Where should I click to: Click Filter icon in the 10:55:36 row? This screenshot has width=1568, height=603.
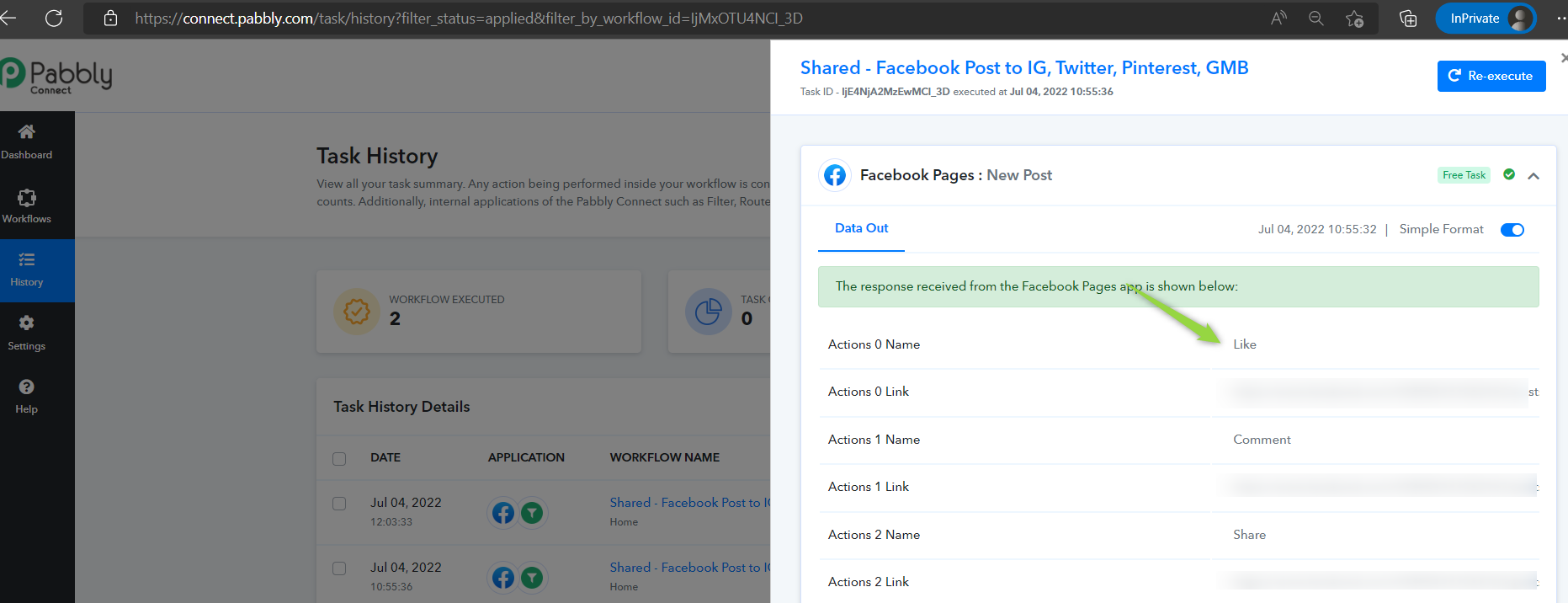pyautogui.click(x=532, y=578)
